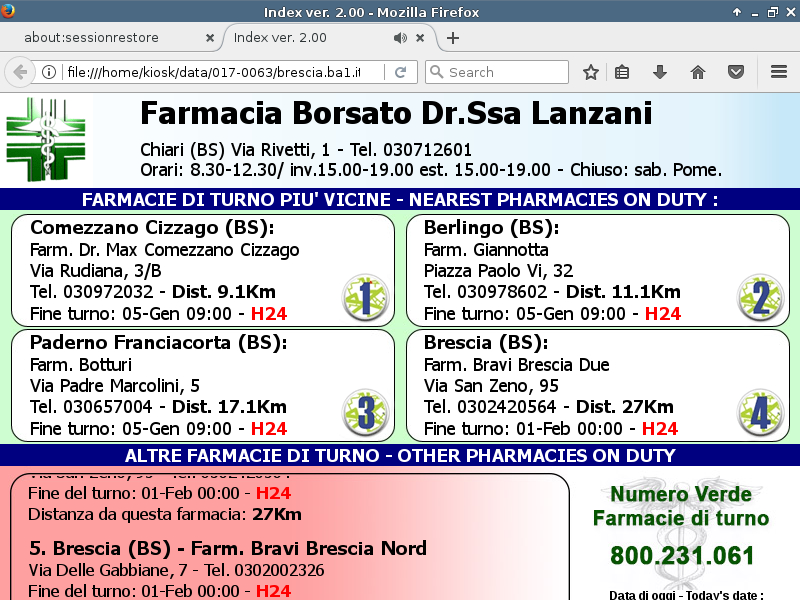Go to Firefox home page
The width and height of the screenshot is (800, 600).
tap(698, 72)
